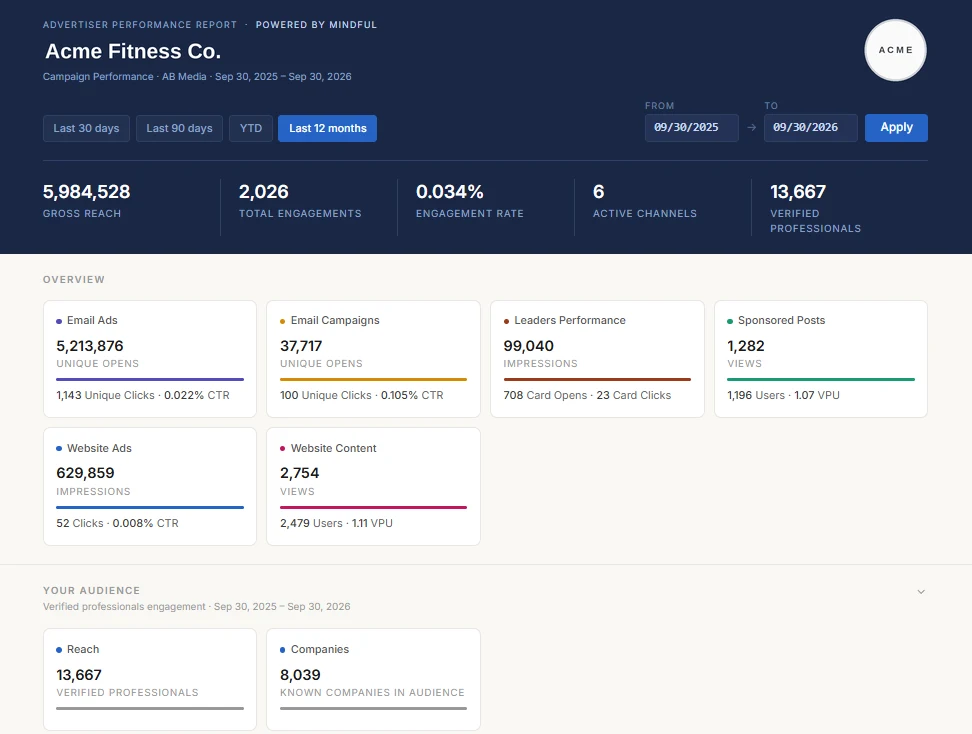This screenshot has width=972, height=734.
Task: Click the ACME round logo
Action: coord(895,50)
